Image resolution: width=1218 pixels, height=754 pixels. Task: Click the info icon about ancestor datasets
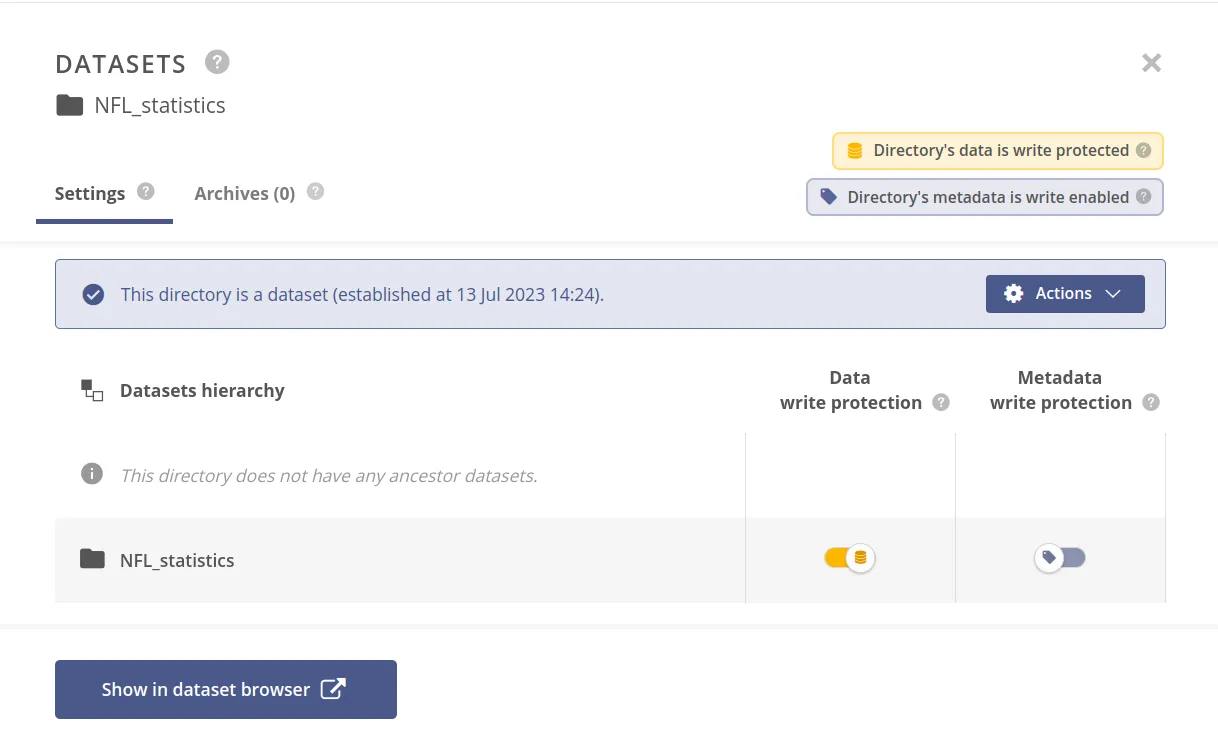tap(91, 474)
